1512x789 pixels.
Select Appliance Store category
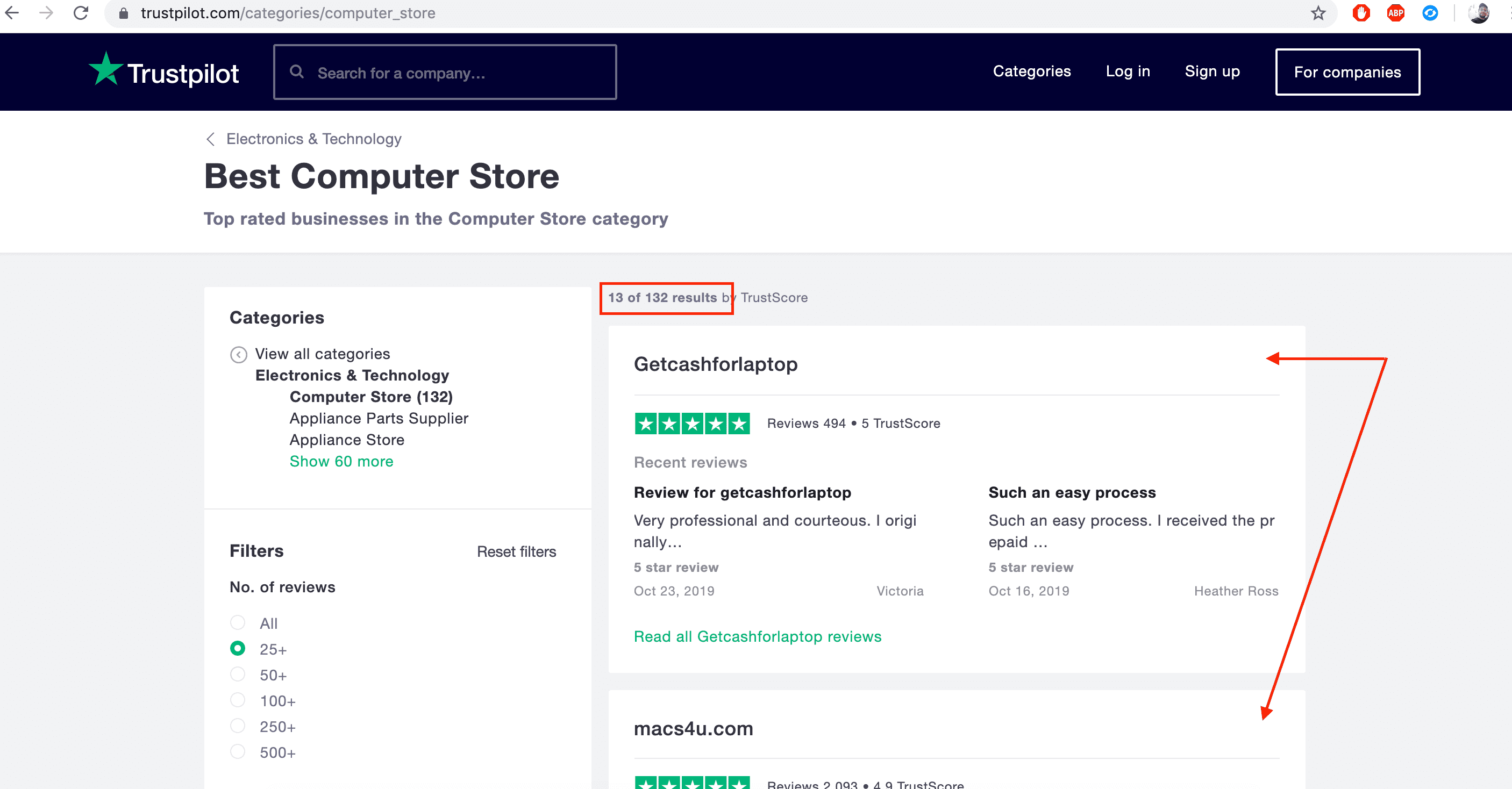point(347,440)
